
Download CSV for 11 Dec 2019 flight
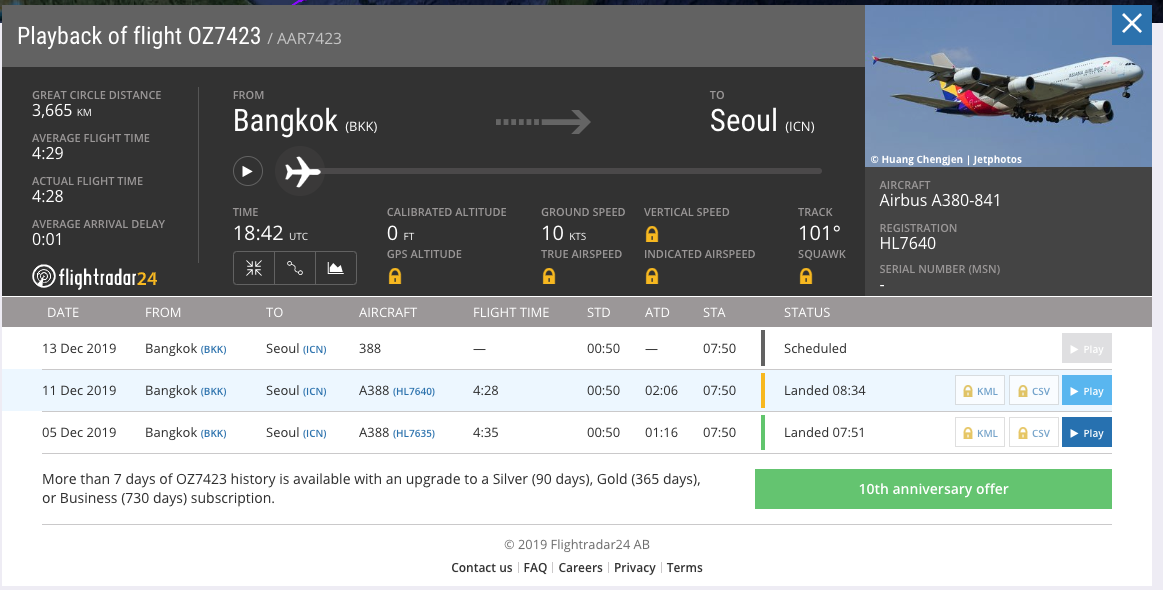click(1034, 391)
